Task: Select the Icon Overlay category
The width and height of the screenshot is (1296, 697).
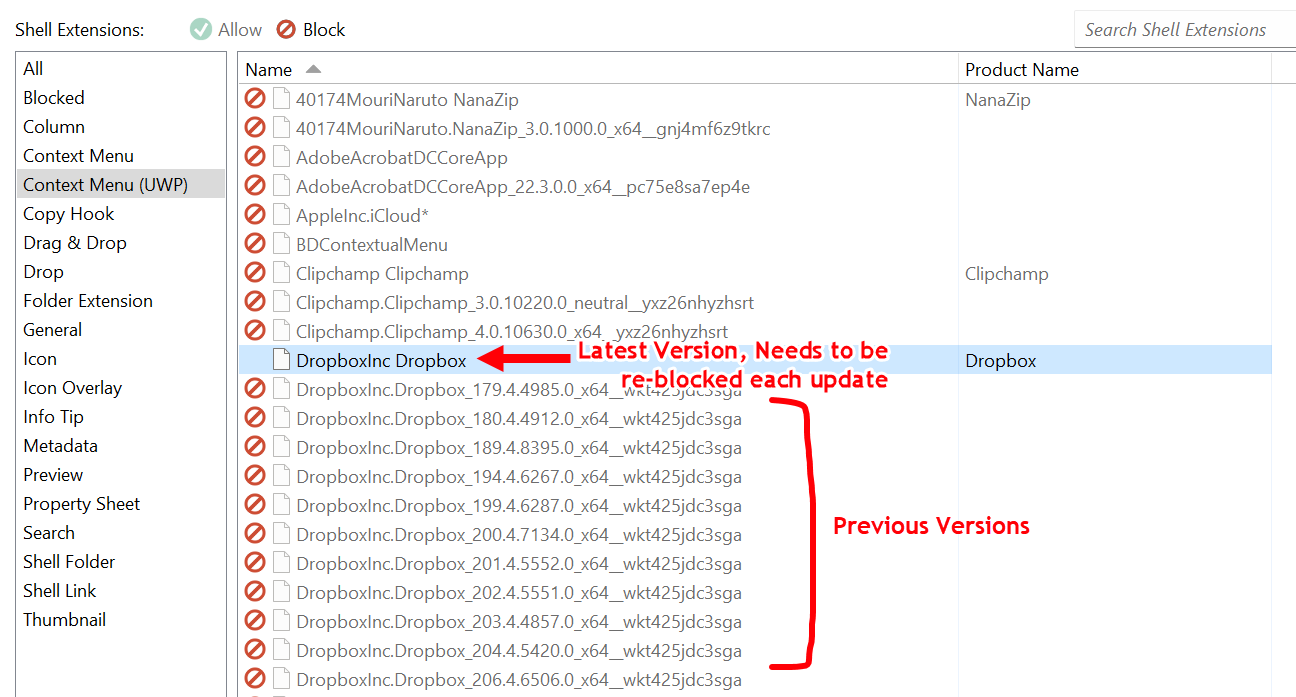Action: [72, 388]
